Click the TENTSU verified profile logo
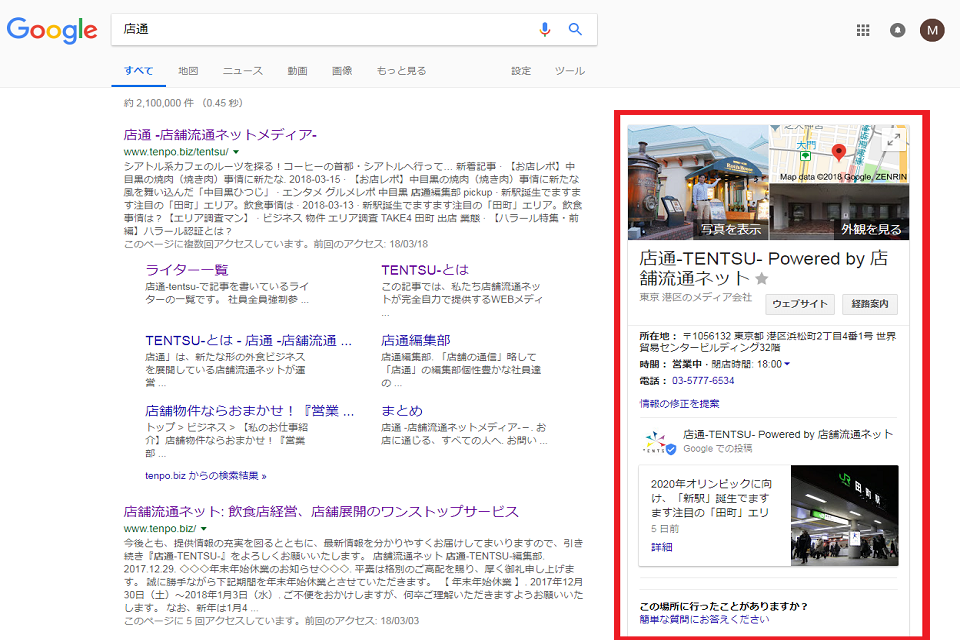The height and width of the screenshot is (640, 960). pos(658,441)
